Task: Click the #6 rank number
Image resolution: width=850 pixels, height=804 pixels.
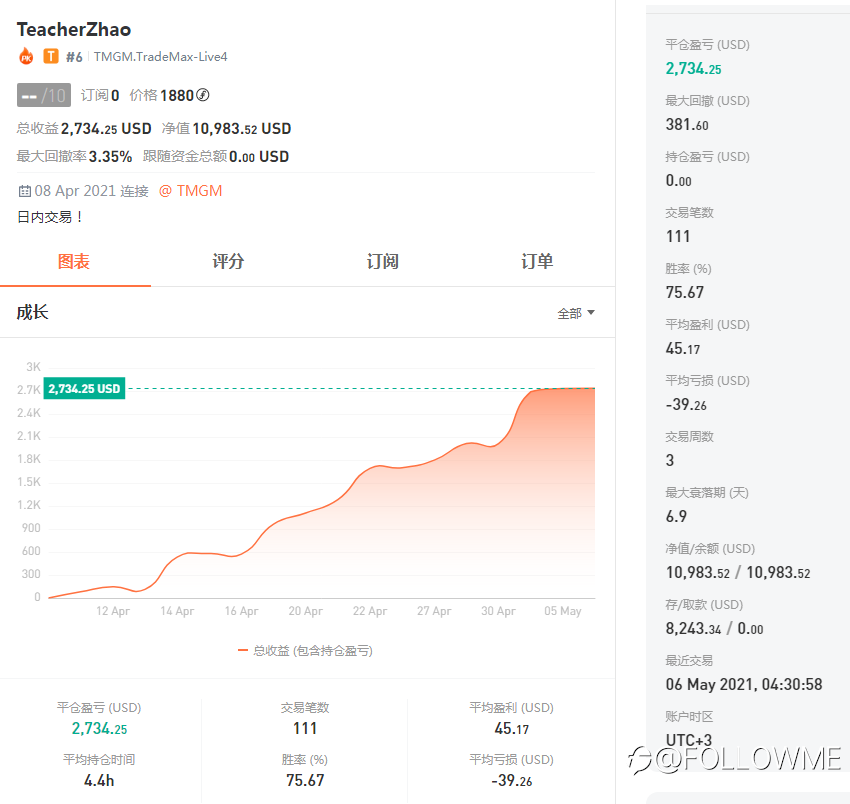Action: (x=74, y=57)
